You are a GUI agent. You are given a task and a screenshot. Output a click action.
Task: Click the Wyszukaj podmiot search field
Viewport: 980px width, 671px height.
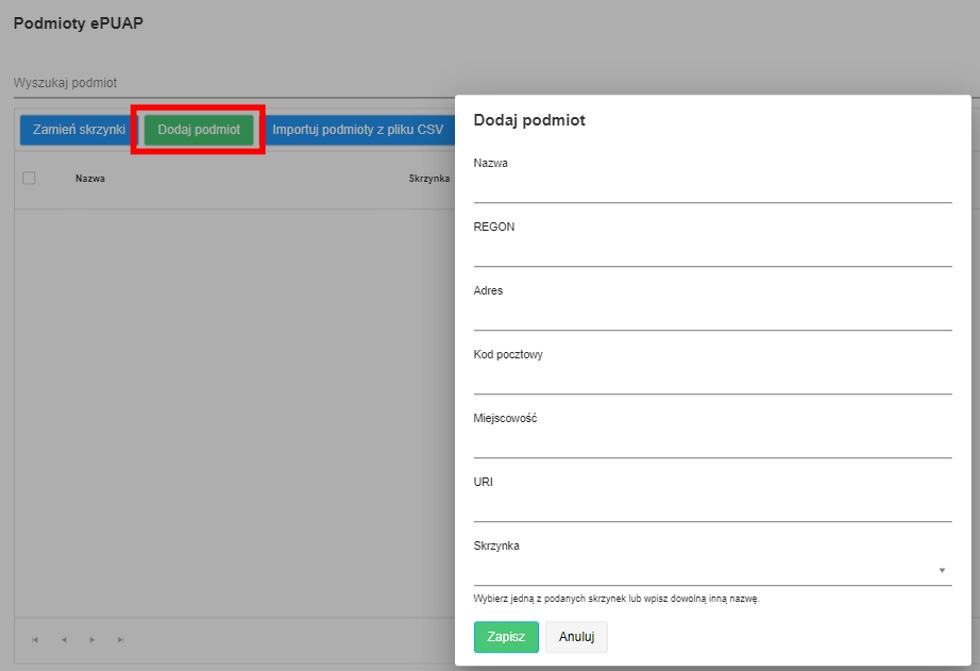(234, 83)
